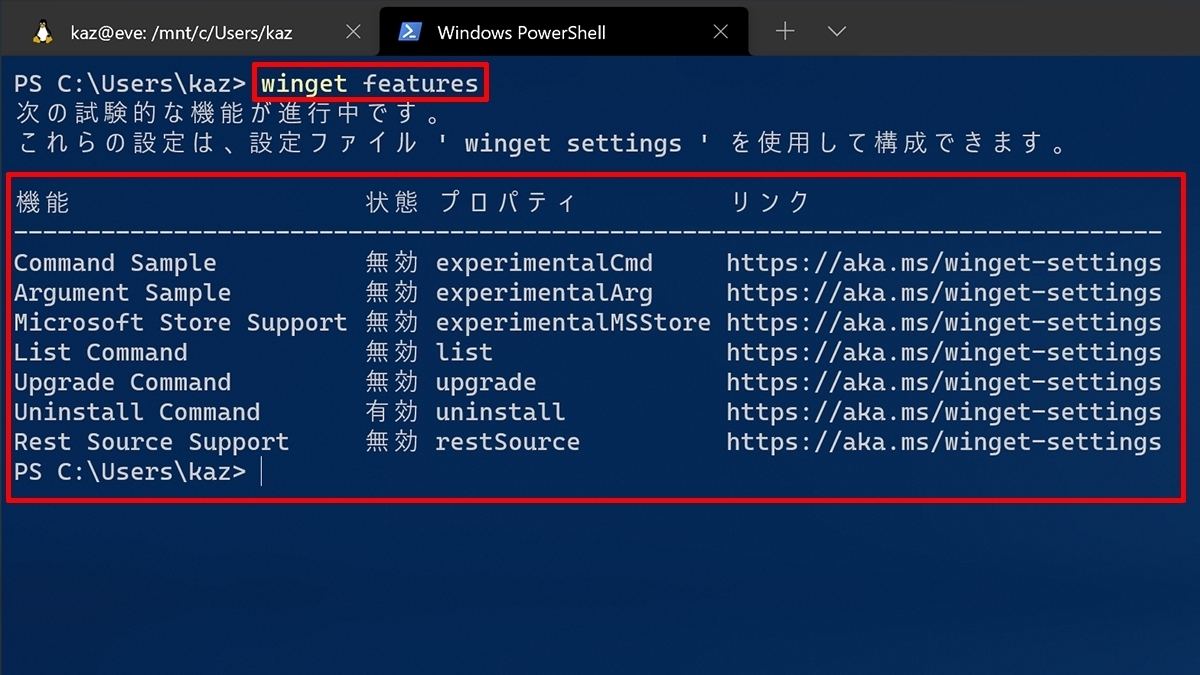Click the 機能 column header
This screenshot has height=675, width=1200.
43,202
